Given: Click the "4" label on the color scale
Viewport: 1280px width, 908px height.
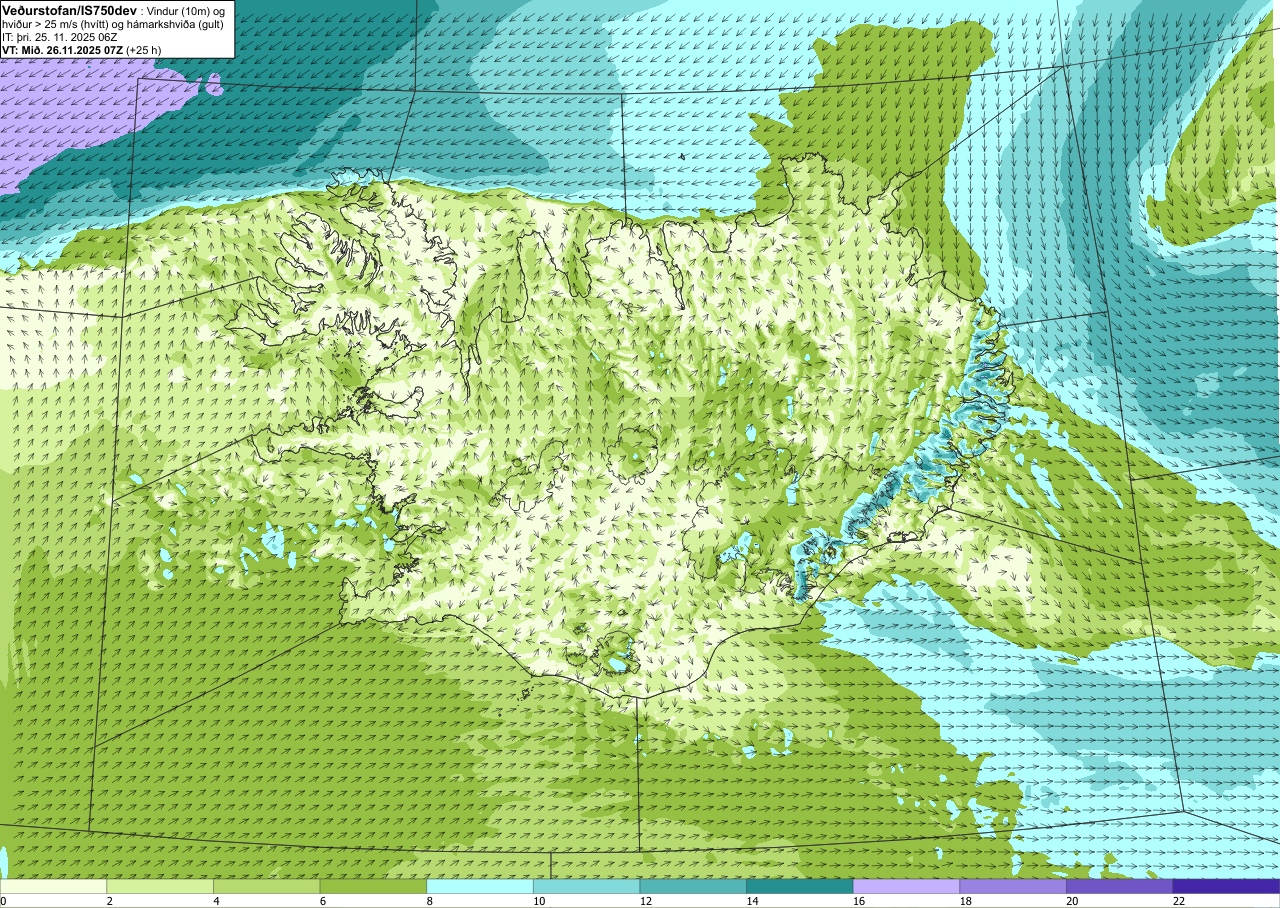Looking at the screenshot, I should click(215, 901).
